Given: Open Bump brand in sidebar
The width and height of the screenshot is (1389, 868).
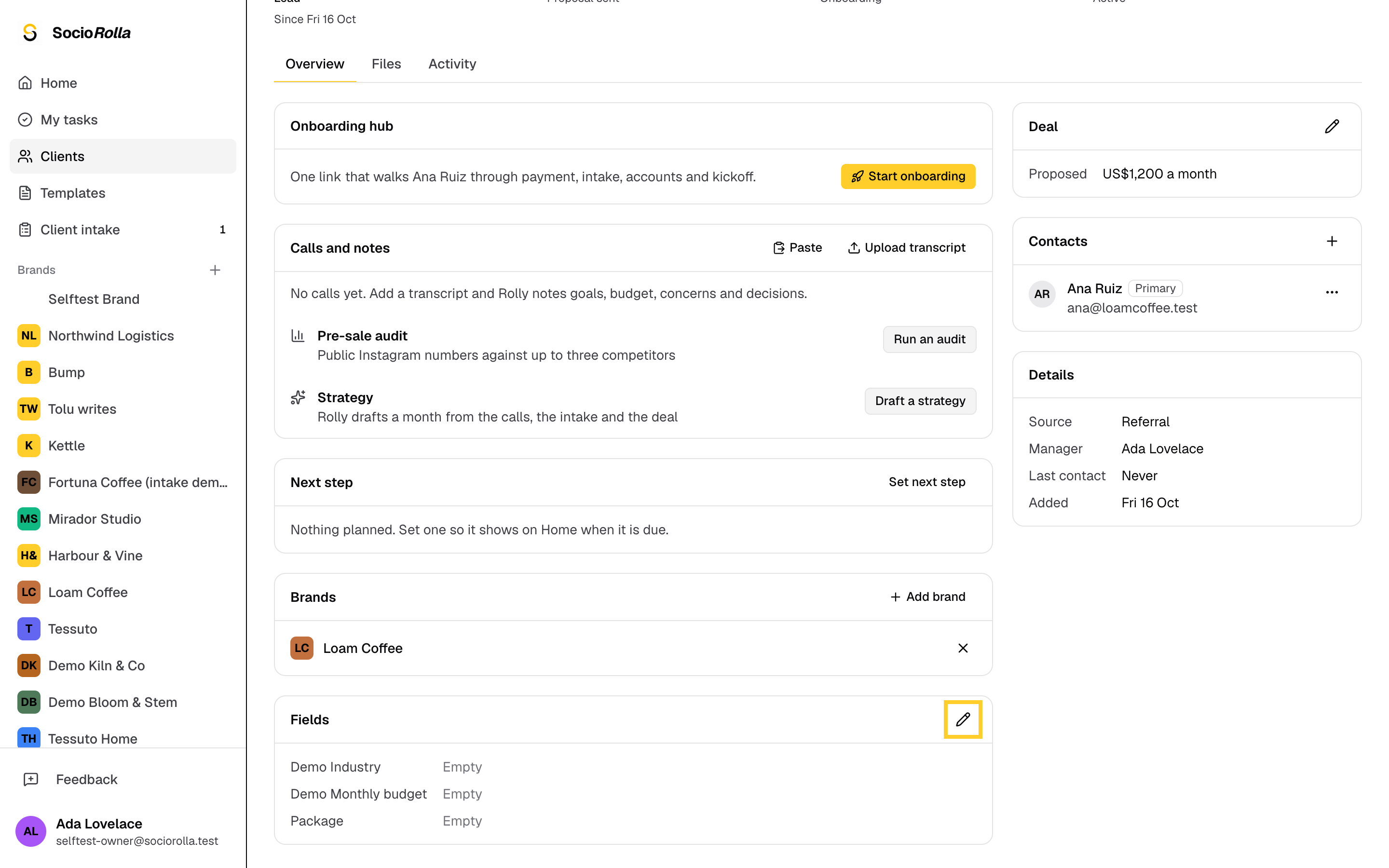Looking at the screenshot, I should pos(123,372).
